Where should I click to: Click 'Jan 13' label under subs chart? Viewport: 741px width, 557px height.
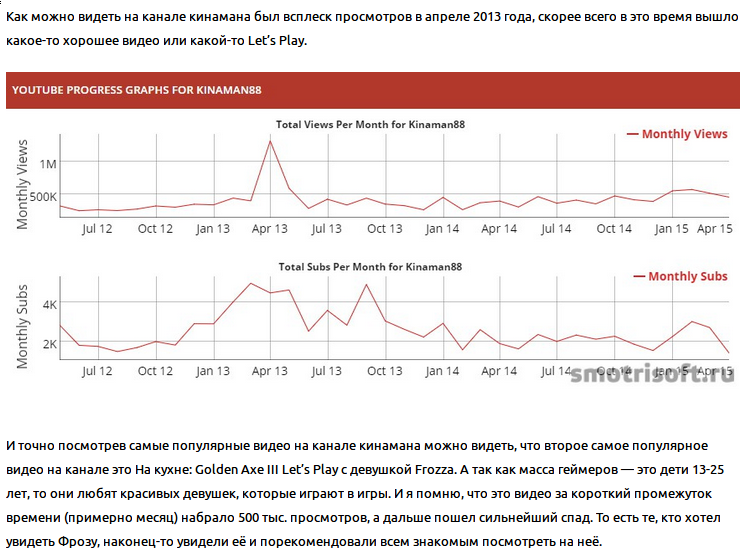pos(213,371)
